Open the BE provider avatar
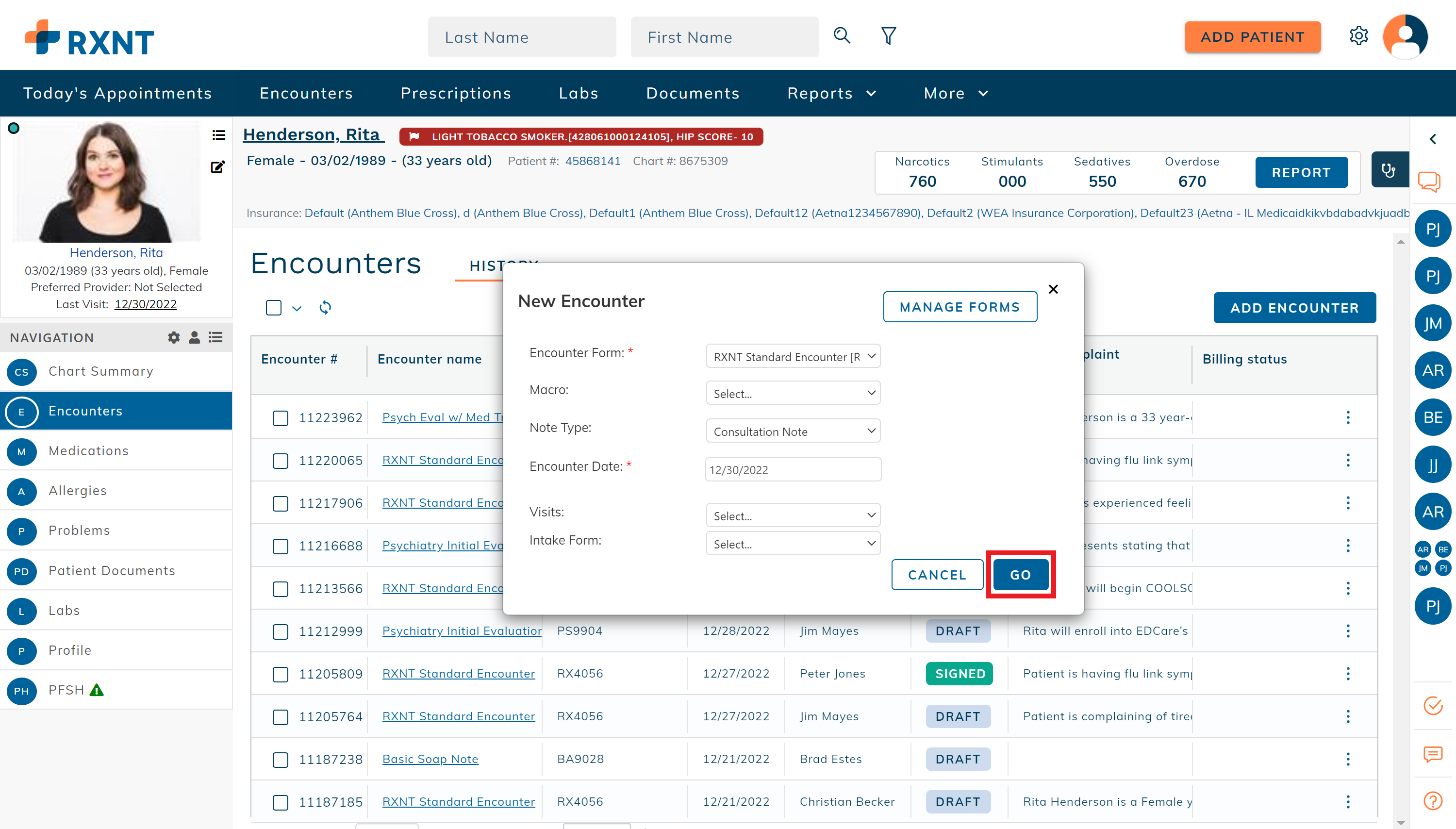 [x=1433, y=417]
